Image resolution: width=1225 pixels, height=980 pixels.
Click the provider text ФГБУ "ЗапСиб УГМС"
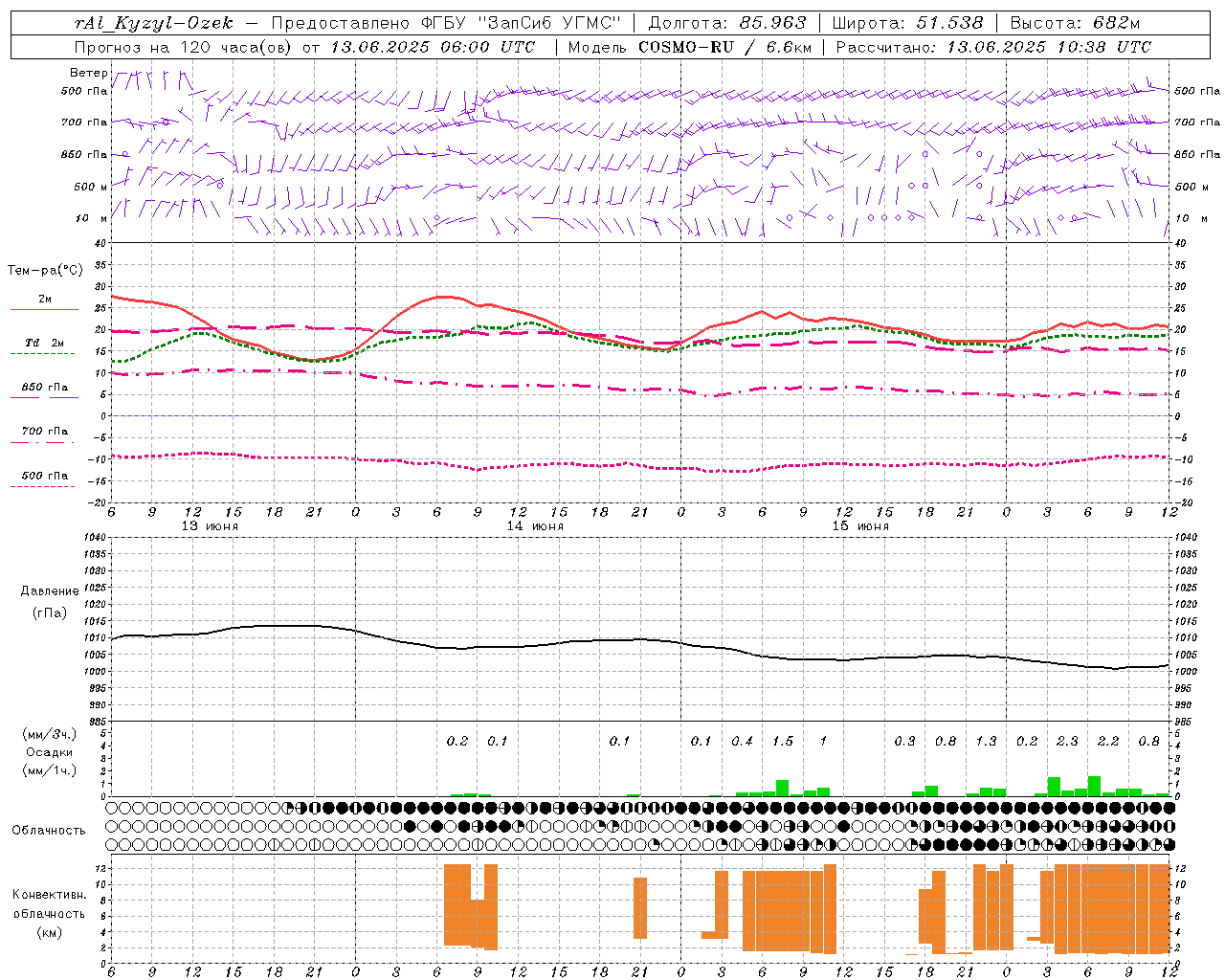[x=522, y=24]
